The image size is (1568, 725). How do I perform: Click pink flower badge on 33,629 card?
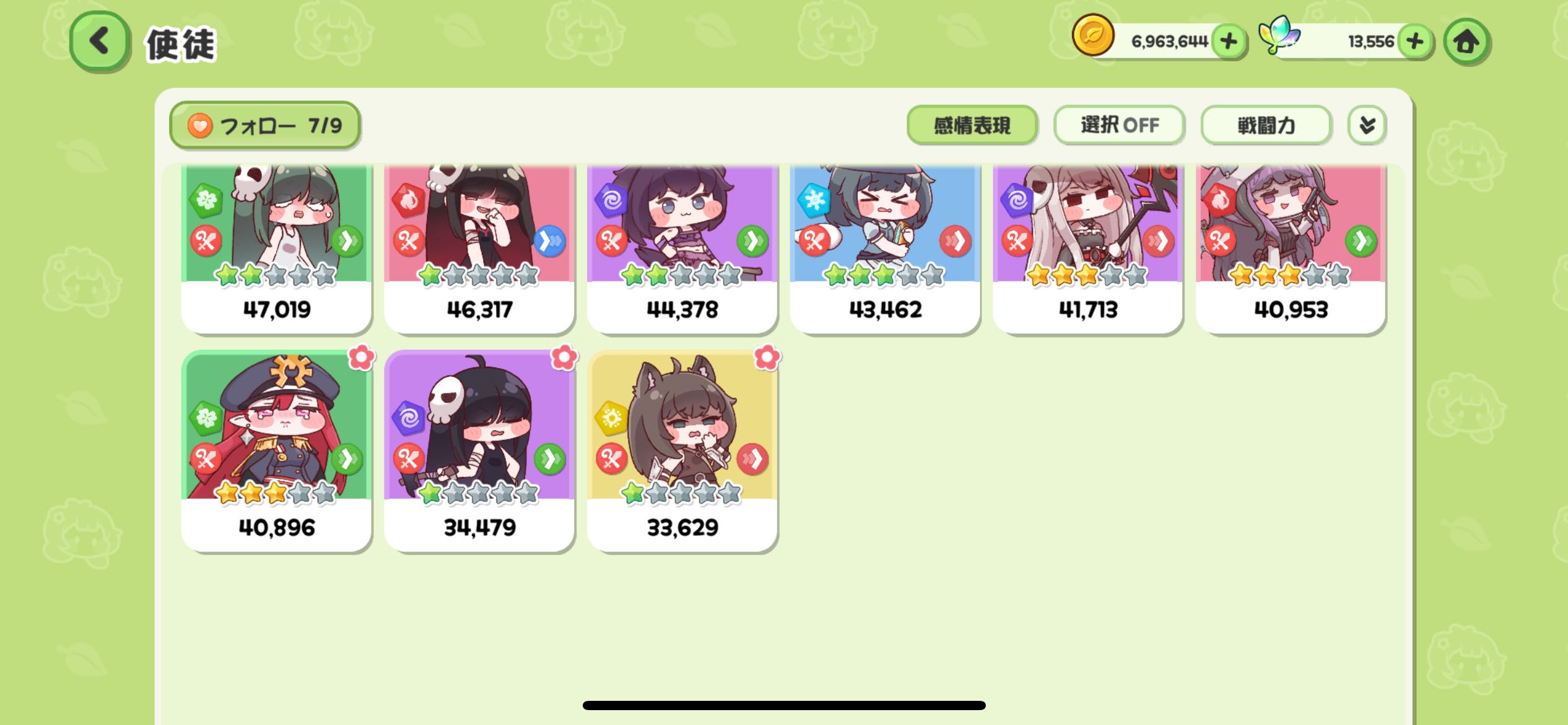click(767, 358)
